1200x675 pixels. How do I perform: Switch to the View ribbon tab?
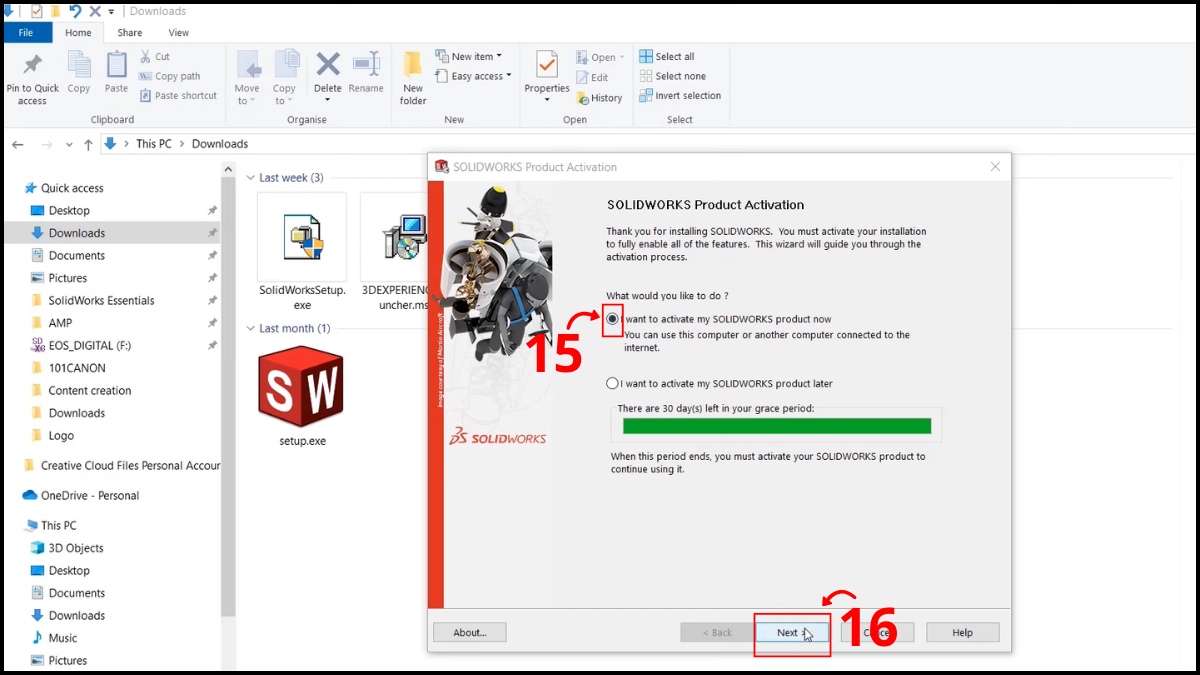pos(178,33)
